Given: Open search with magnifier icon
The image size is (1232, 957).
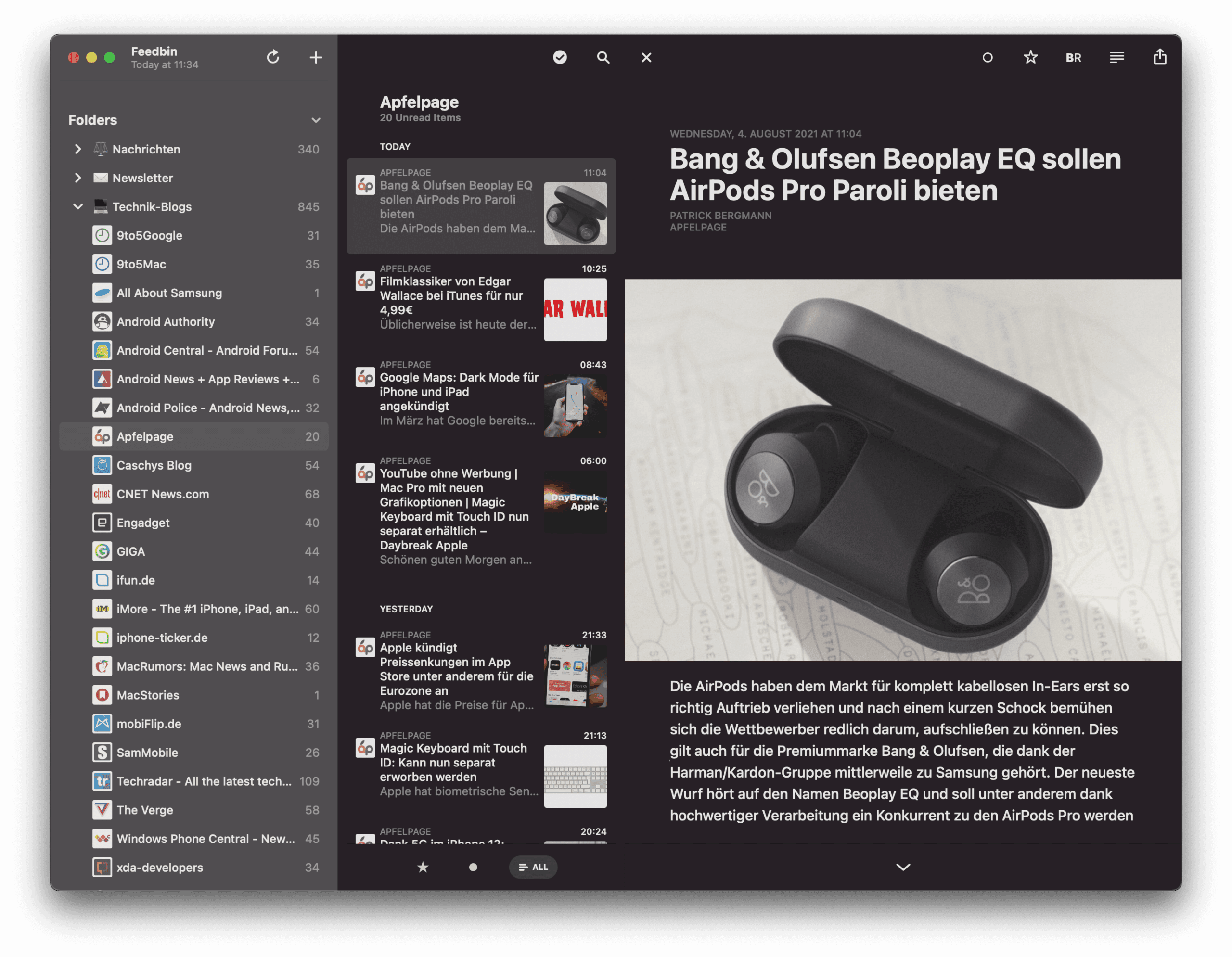Looking at the screenshot, I should click(x=603, y=57).
